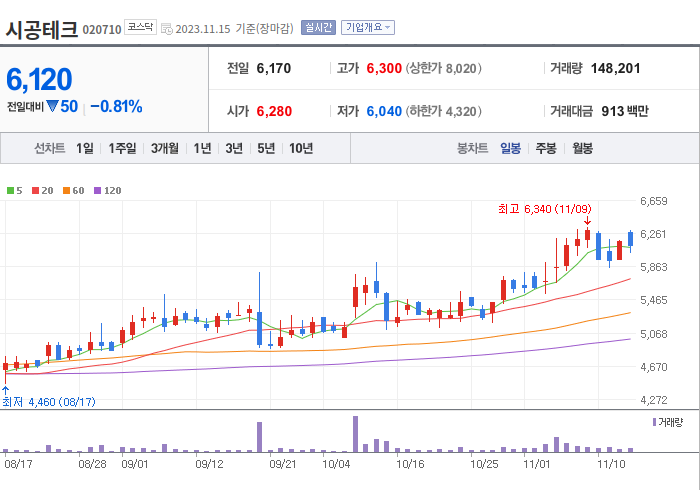The width and height of the screenshot is (700, 490).
Task: Click the 저가 value 6,040
Action: (384, 111)
